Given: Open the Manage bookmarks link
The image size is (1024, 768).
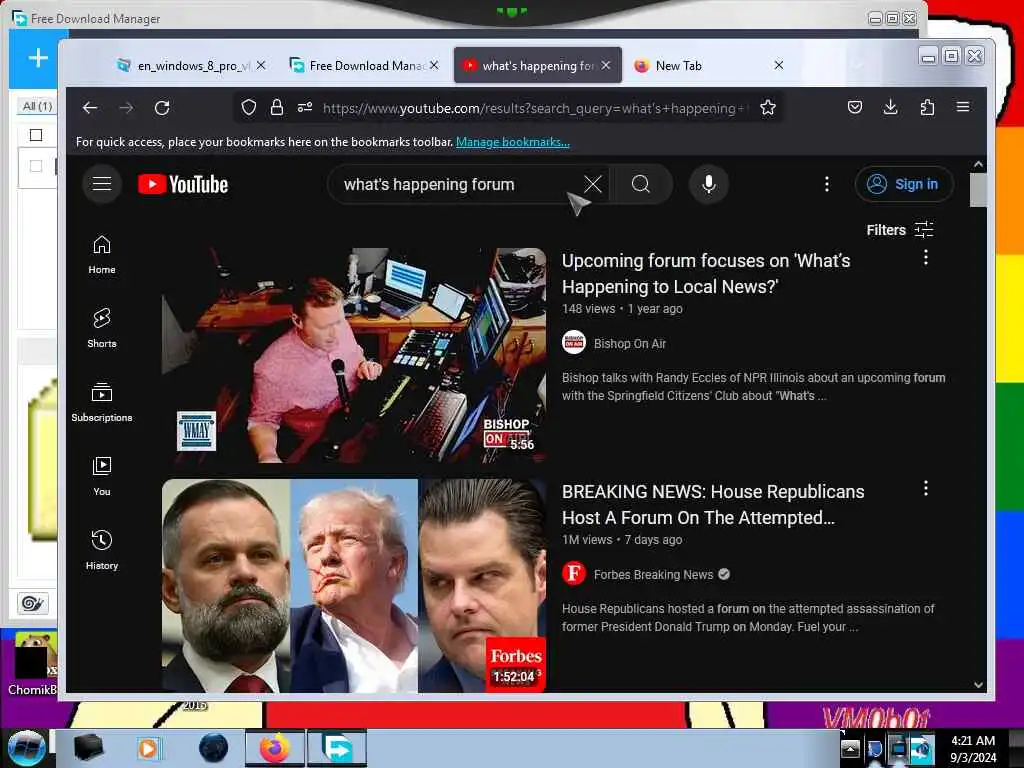Looking at the screenshot, I should 513,142.
